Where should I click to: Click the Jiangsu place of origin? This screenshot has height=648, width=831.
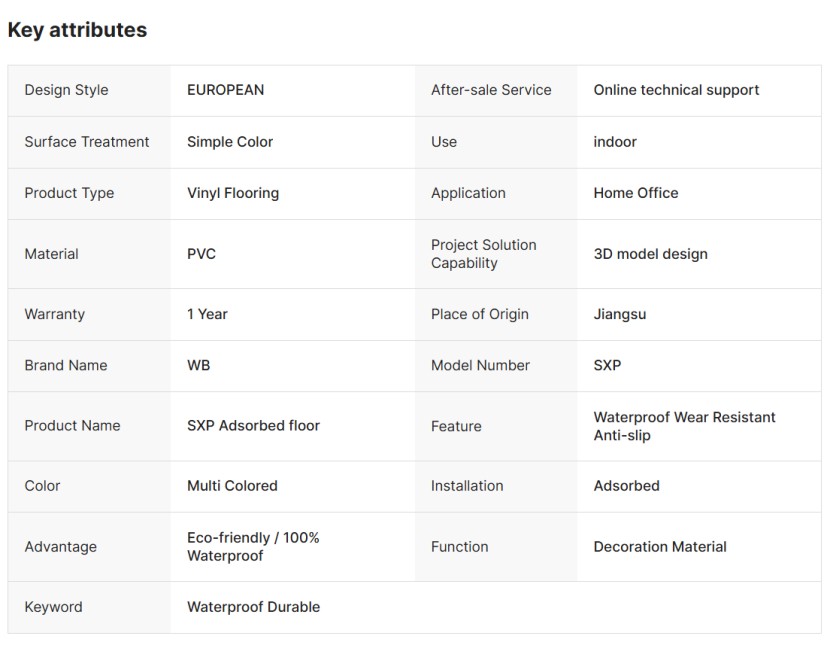pyautogui.click(x=620, y=314)
